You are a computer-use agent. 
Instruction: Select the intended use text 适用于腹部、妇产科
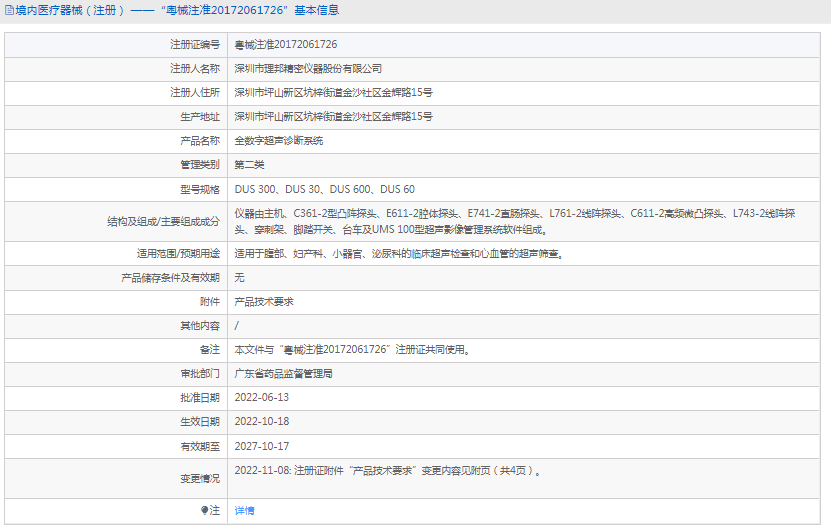[x=400, y=253]
